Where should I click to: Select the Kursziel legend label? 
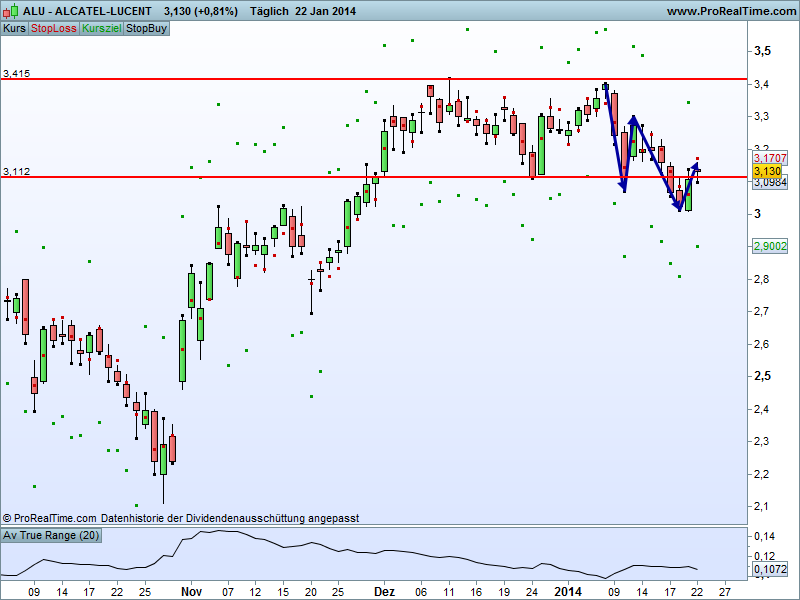coord(102,28)
